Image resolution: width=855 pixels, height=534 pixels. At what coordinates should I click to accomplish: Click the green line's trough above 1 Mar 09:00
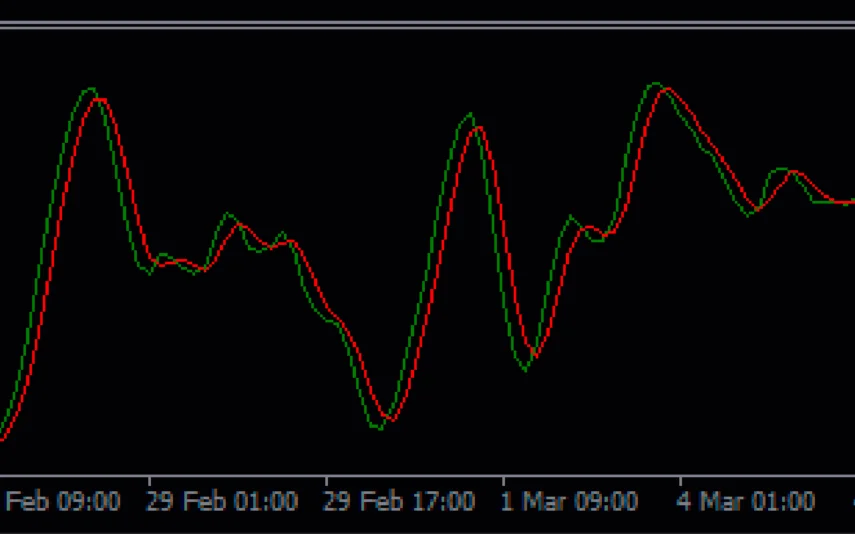(x=525, y=371)
